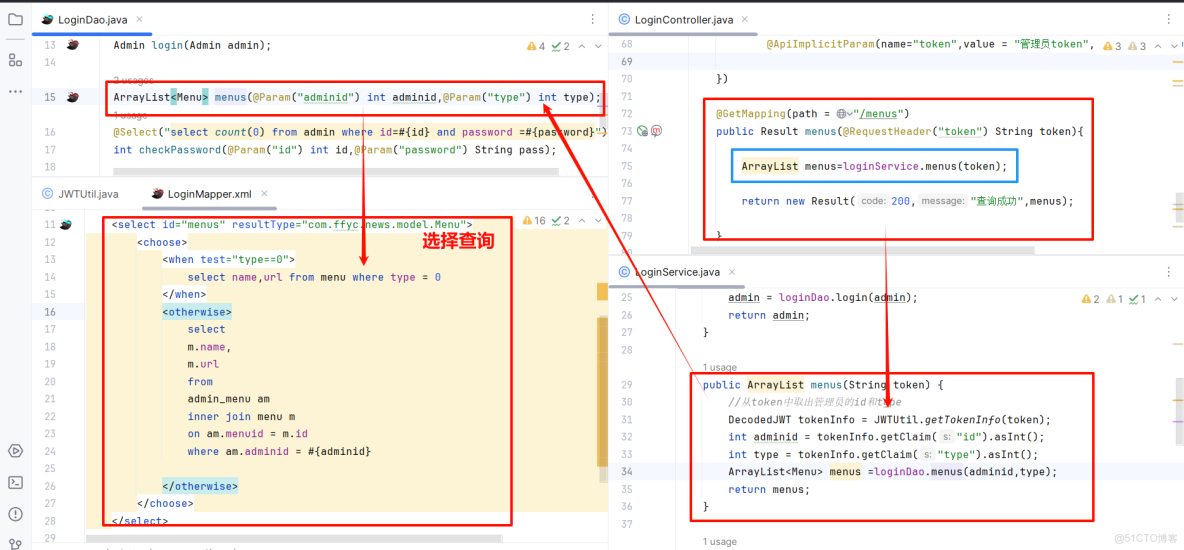Click MyBatis gutter icon on line 13
Viewport: 1184px width, 550px height.
(72, 45)
